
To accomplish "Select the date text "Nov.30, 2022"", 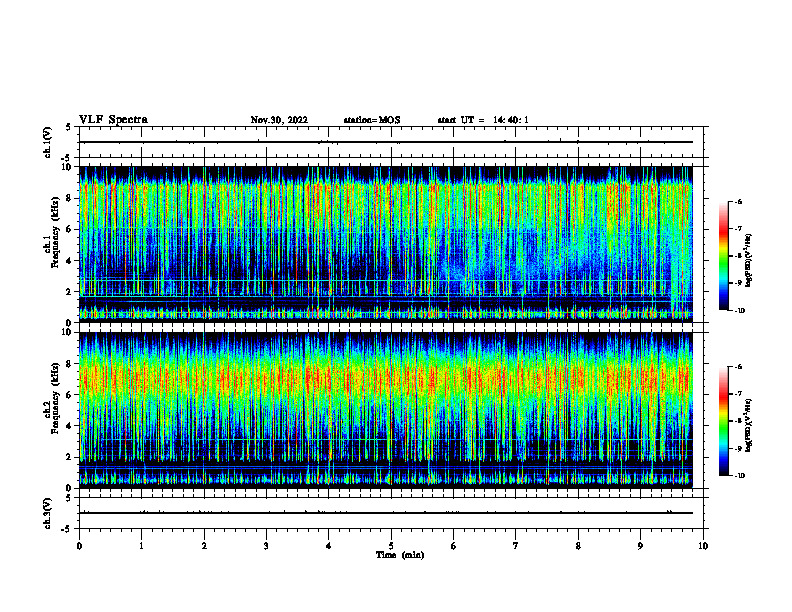I will coord(279,120).
